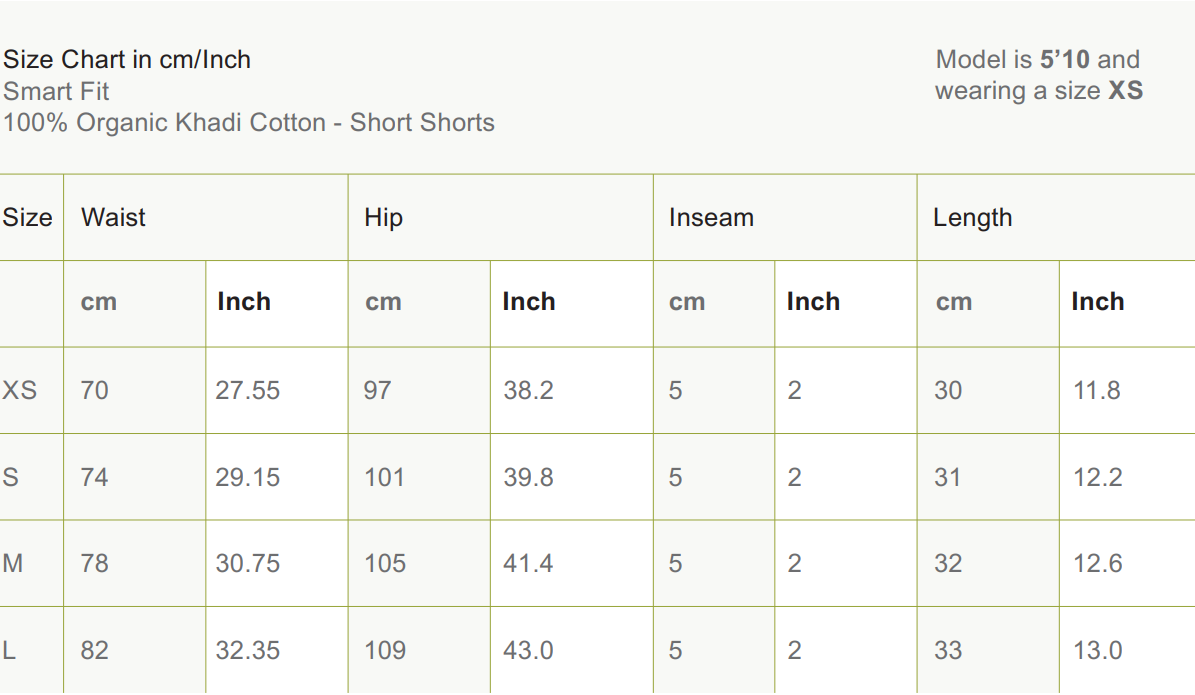1195x695 pixels.
Task: Click the Model is 5'10 note
Action: pos(1037,60)
